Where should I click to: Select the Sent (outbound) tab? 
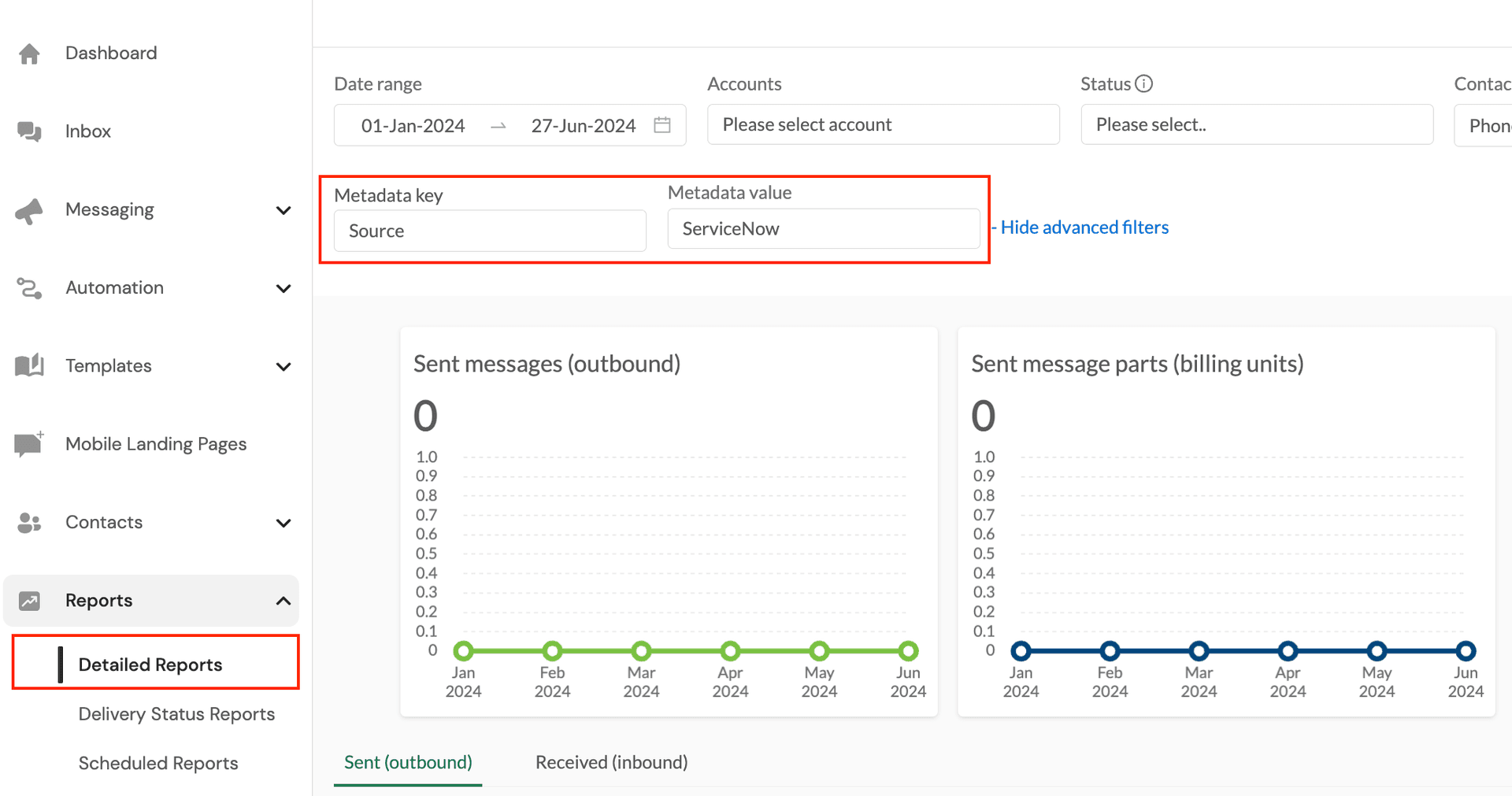click(407, 761)
